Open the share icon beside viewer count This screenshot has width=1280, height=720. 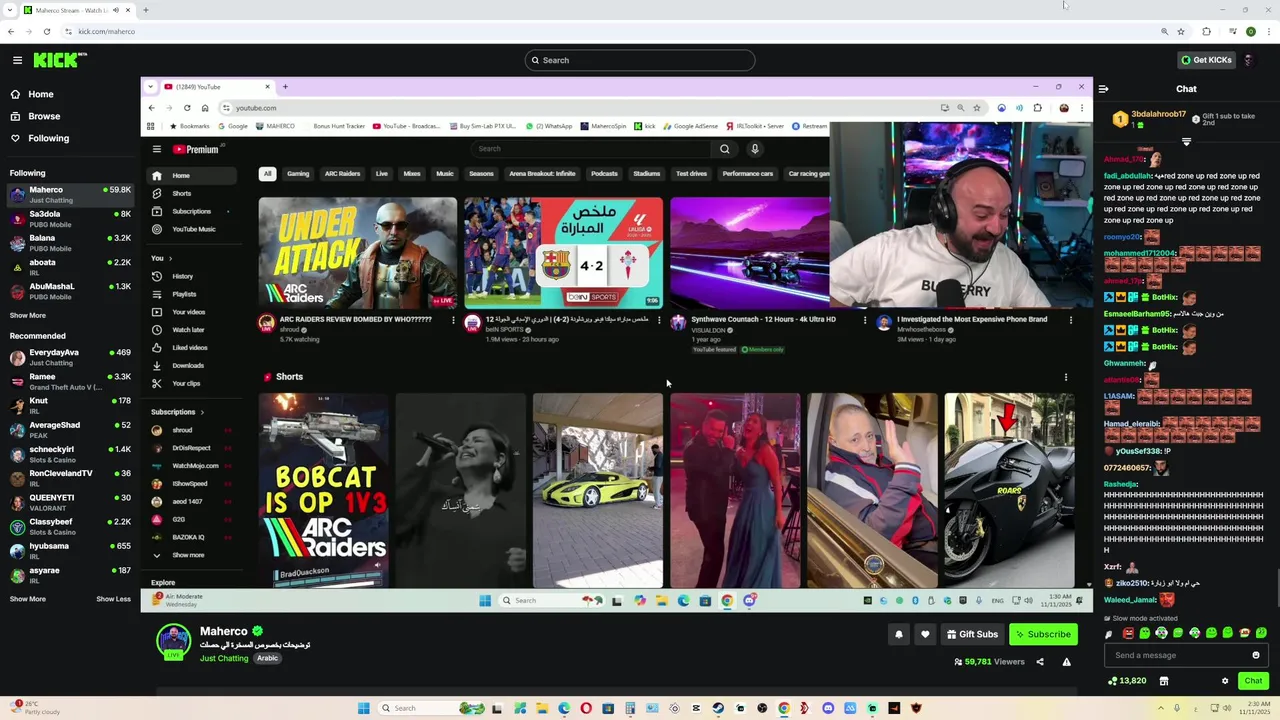point(1040,661)
